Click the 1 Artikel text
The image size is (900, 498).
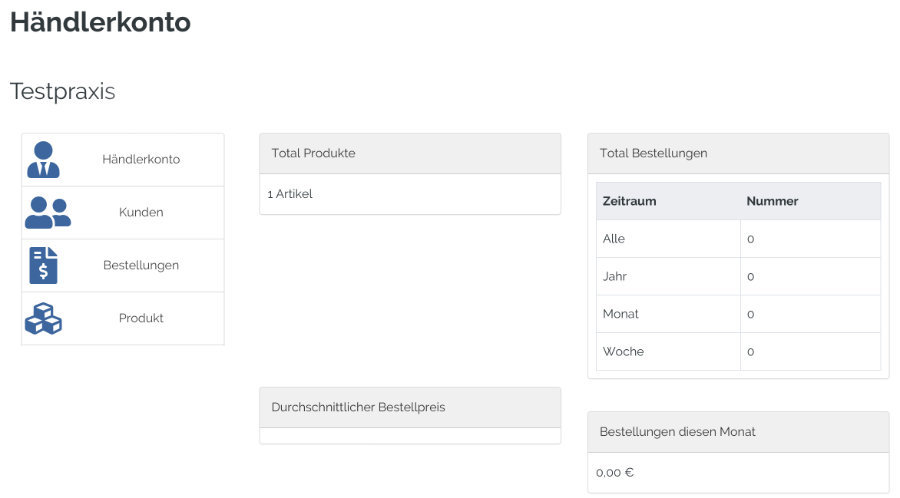pos(290,194)
